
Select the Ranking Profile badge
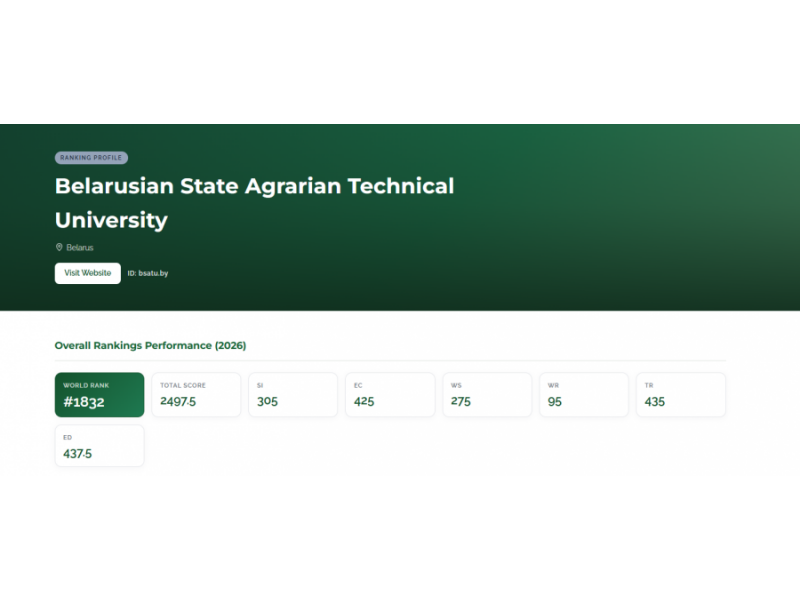[x=91, y=158]
